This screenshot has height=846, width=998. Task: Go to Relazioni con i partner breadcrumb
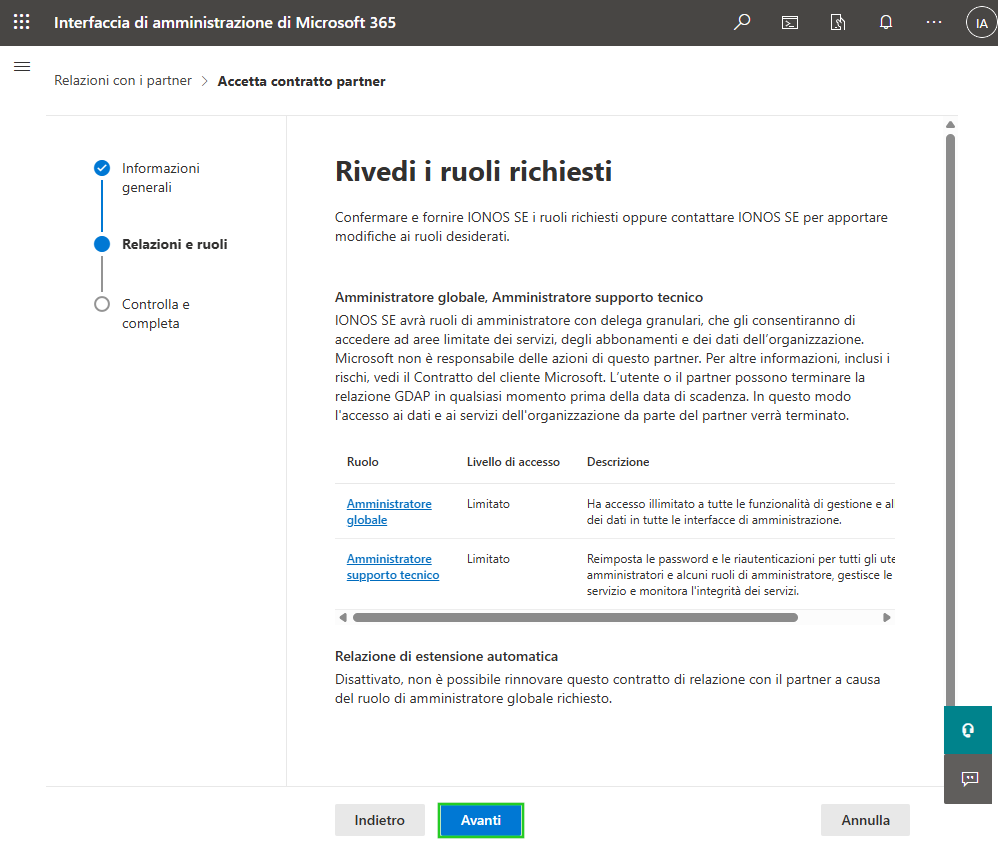[123, 81]
